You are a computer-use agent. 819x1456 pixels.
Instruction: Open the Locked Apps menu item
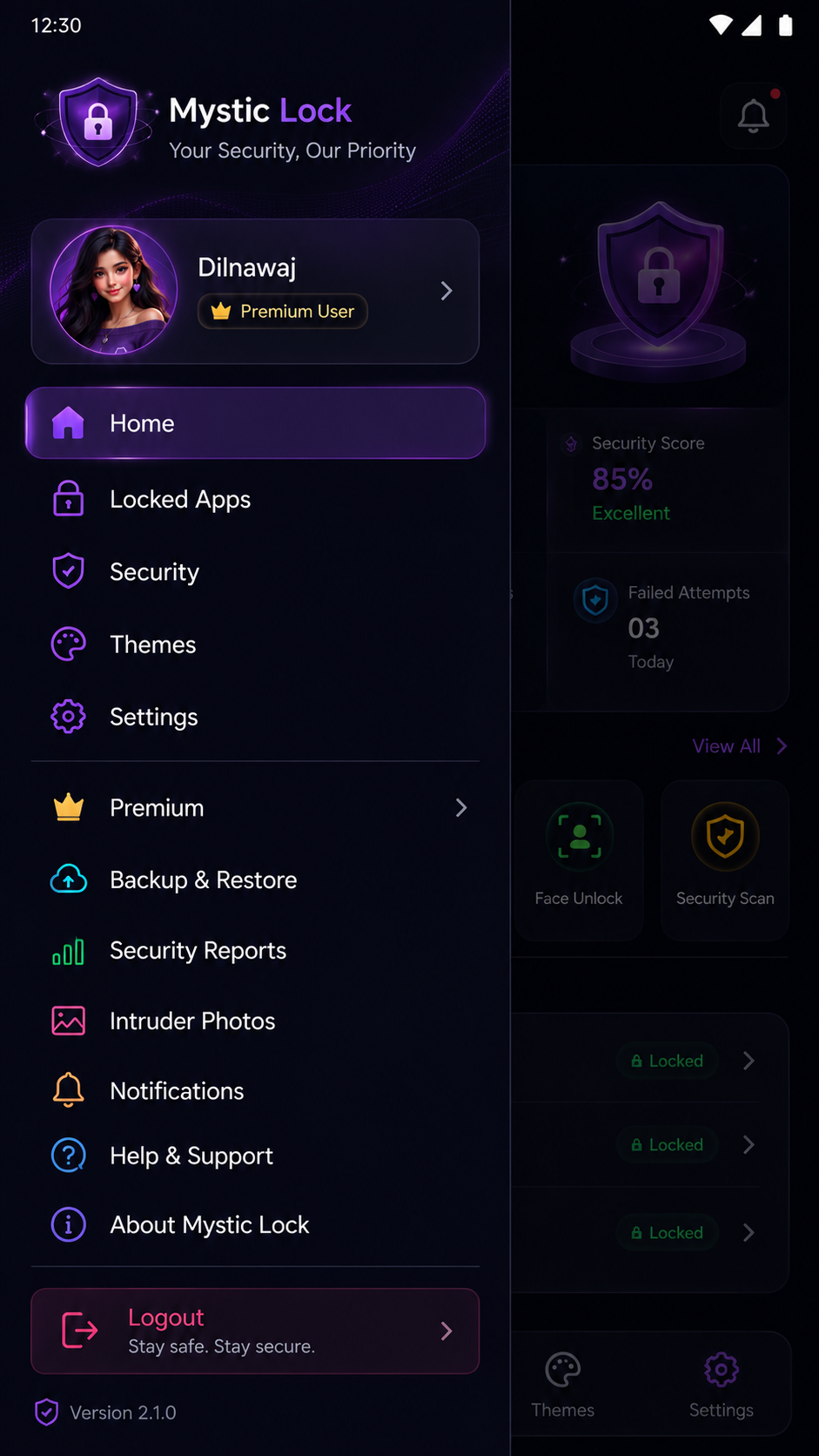click(x=255, y=499)
